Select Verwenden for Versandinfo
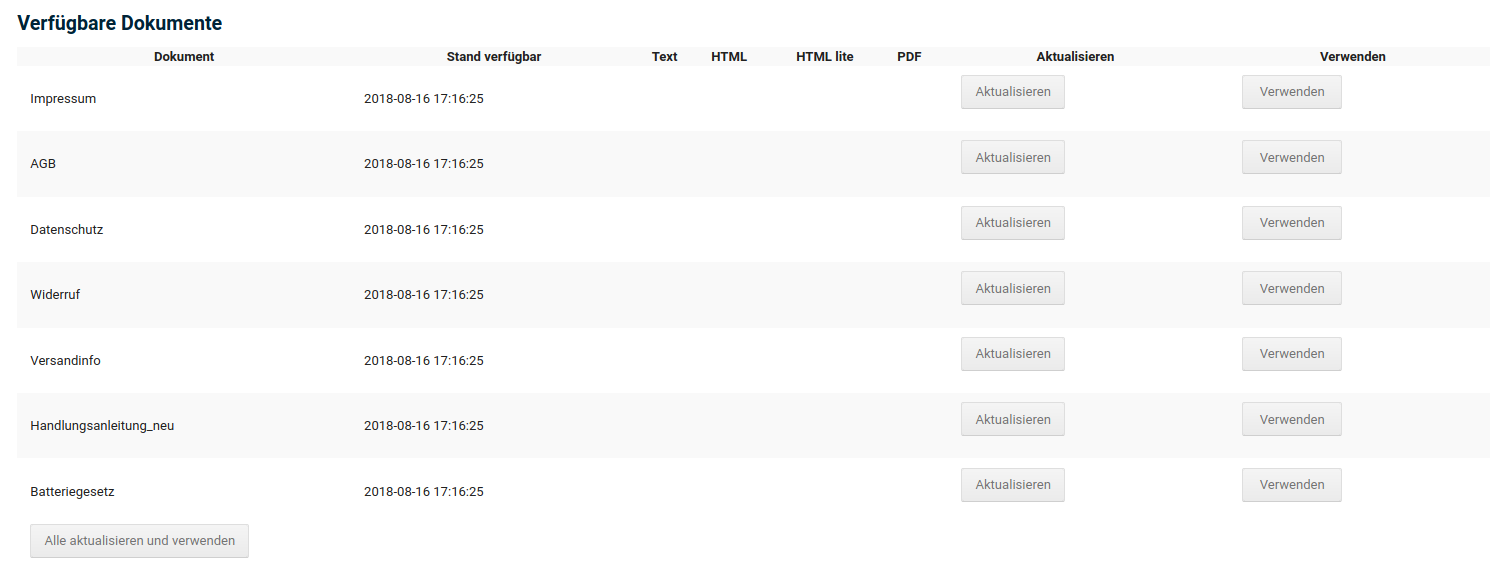This screenshot has width=1505, height=581. tap(1291, 354)
